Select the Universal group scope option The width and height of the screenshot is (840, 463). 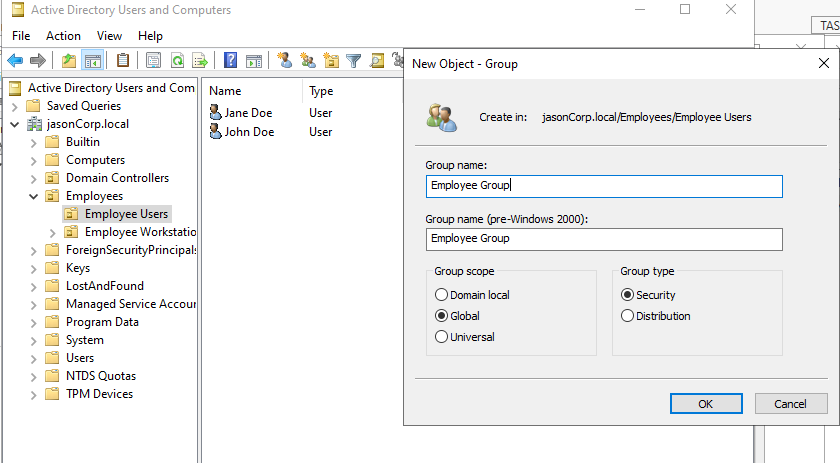coord(441,337)
